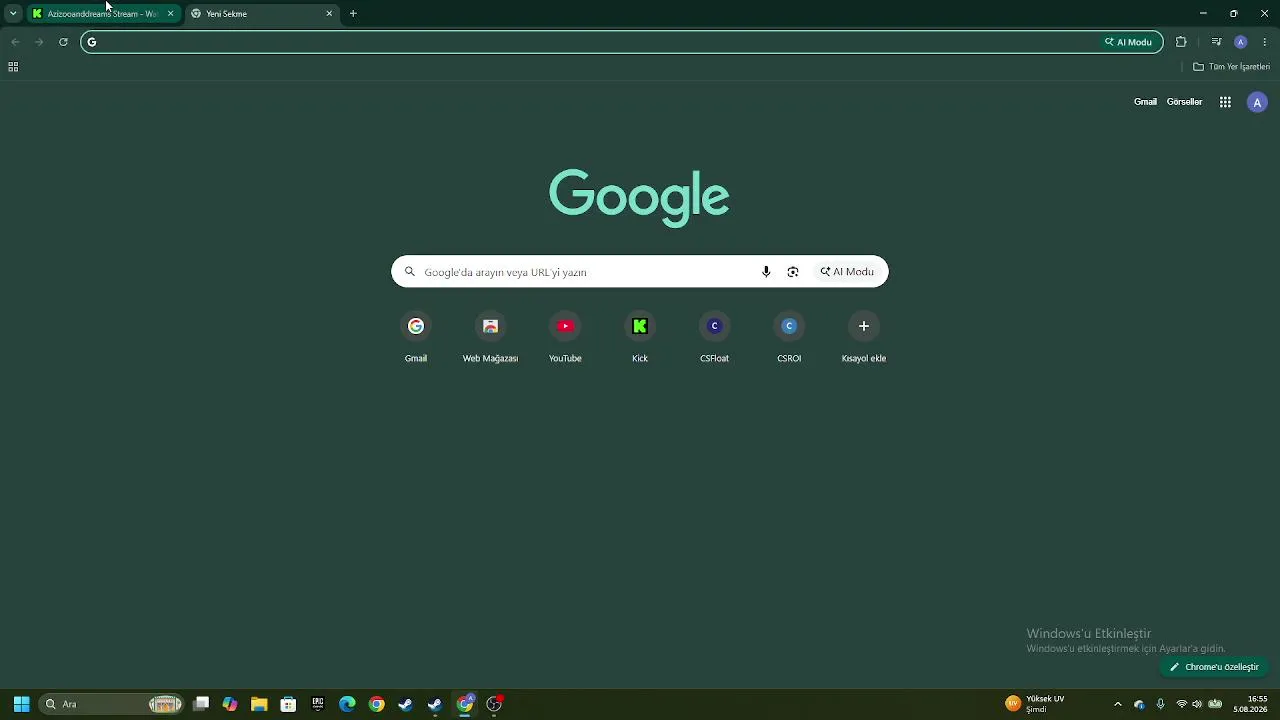
Task: Open the clock showing 16:55
Action: click(x=1252, y=704)
